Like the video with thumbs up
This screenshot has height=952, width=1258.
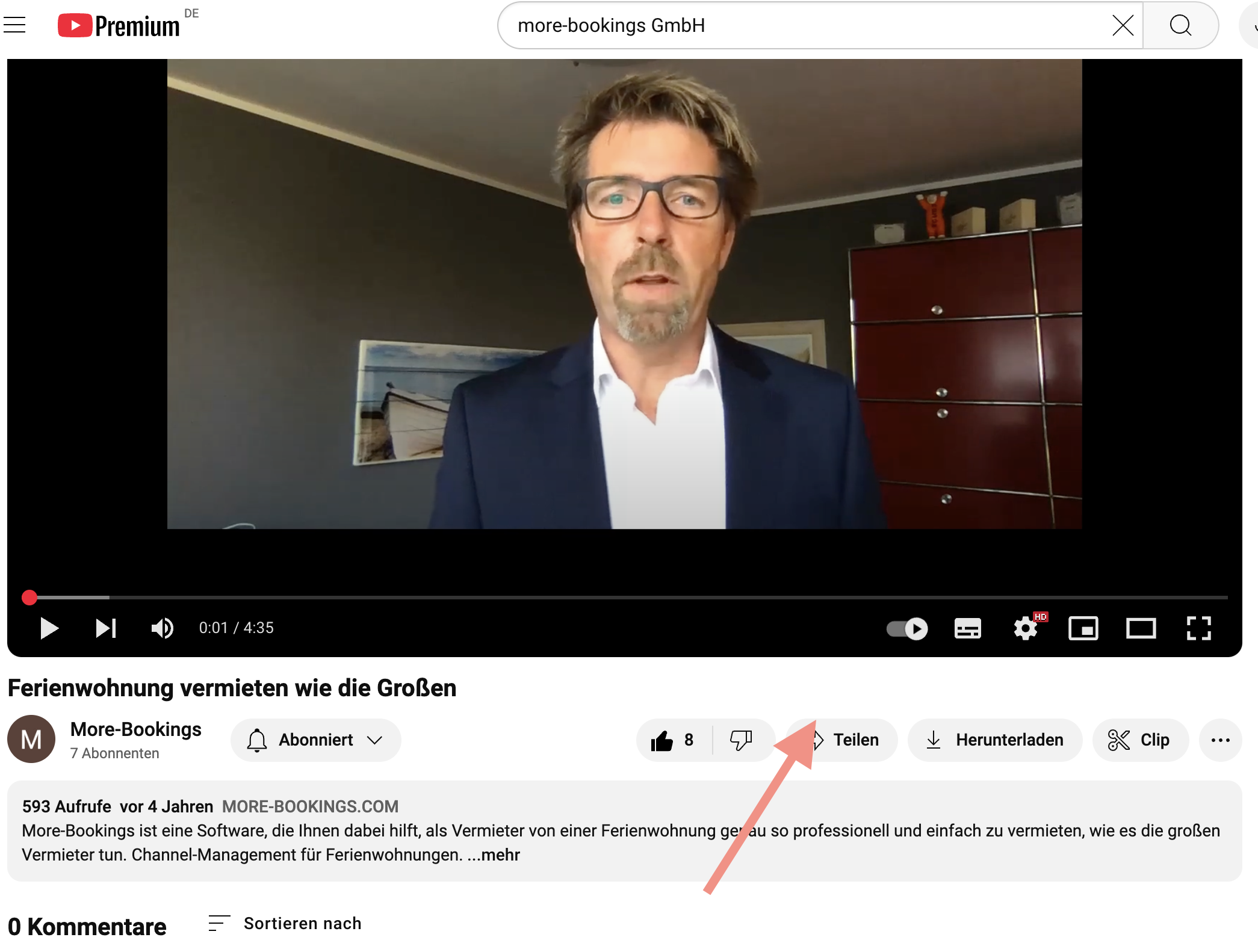673,740
